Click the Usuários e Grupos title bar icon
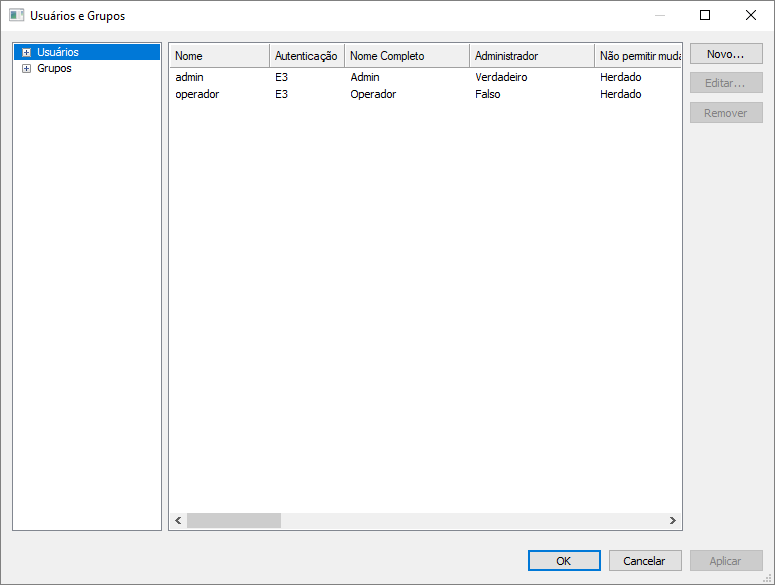 (x=16, y=16)
